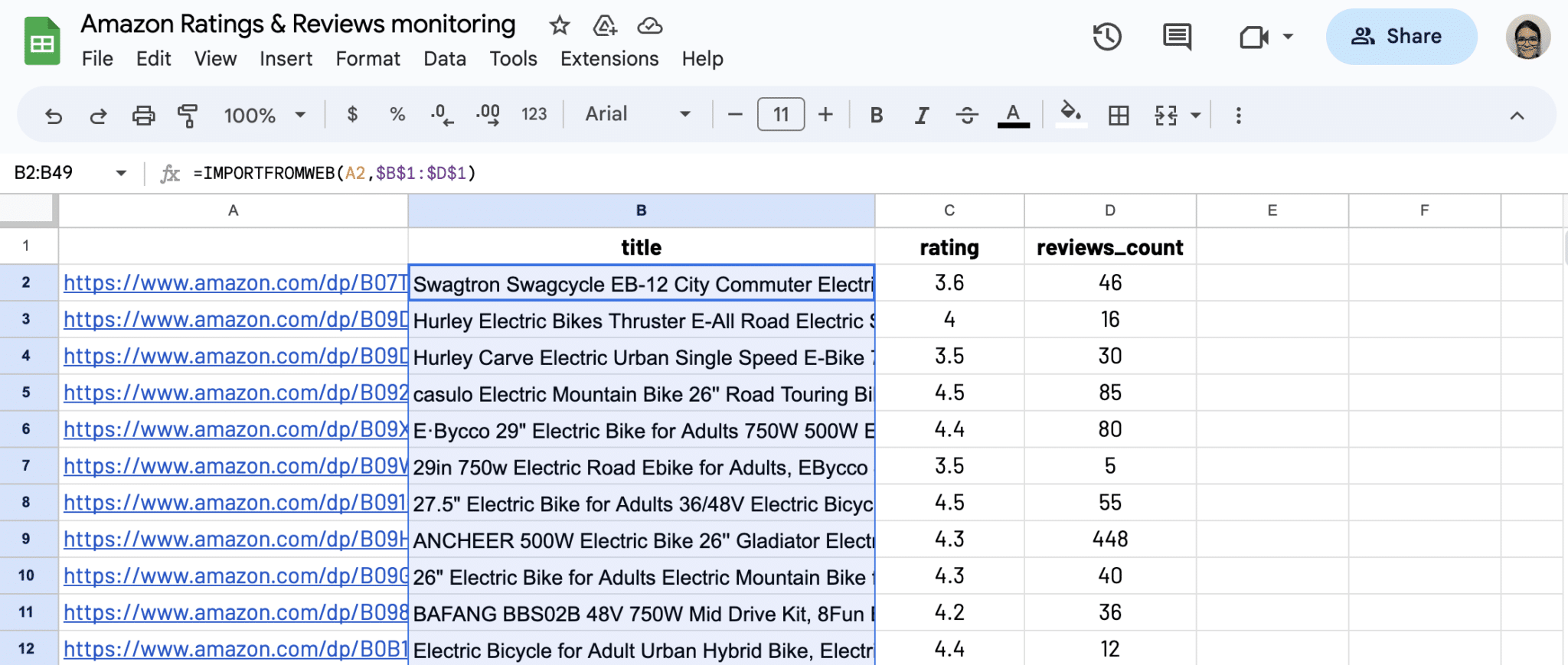Format as currency with dollar icon
Viewport: 1568px width, 665px height.
click(352, 115)
